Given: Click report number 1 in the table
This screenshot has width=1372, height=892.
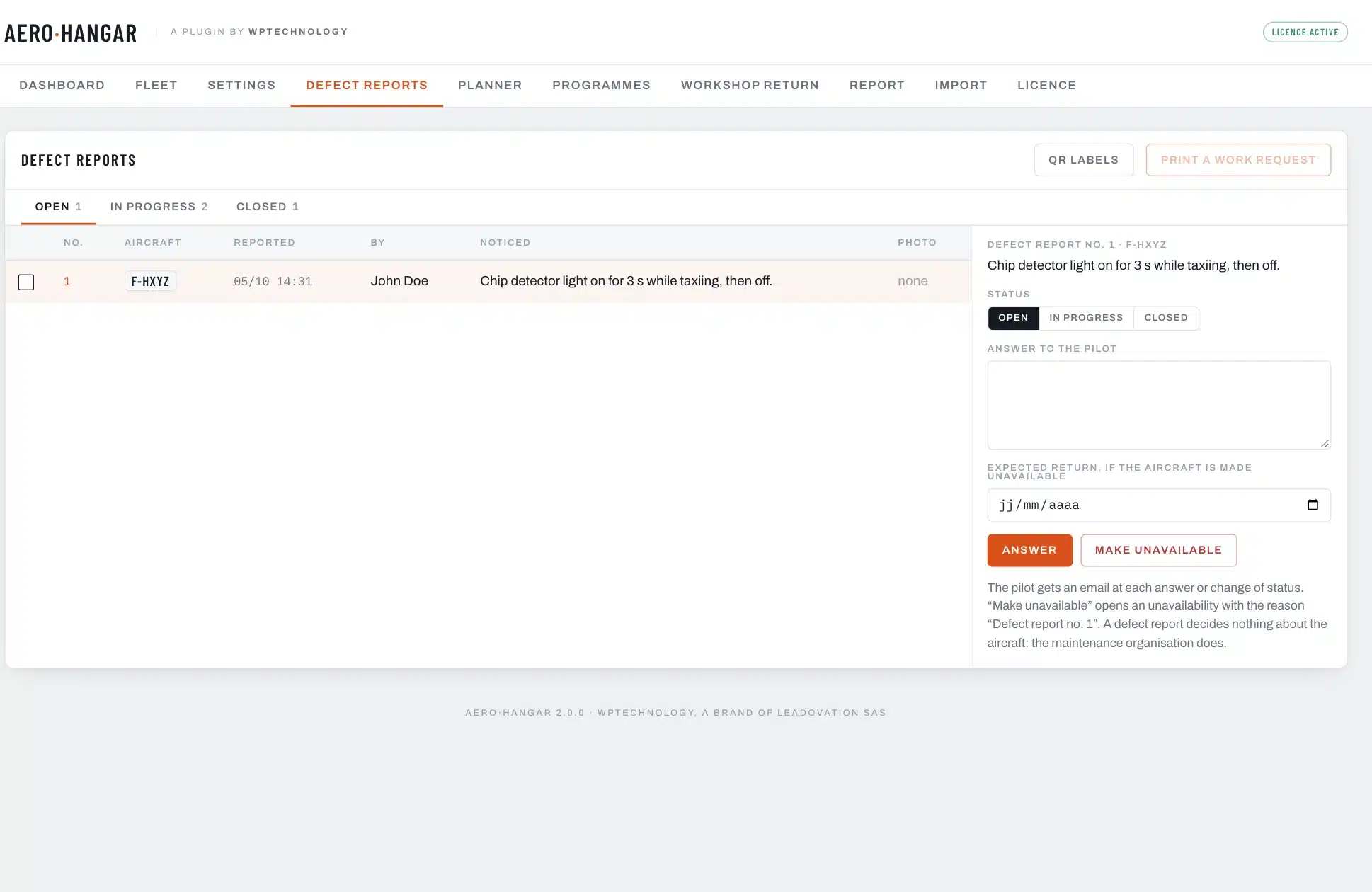Looking at the screenshot, I should pyautogui.click(x=67, y=281).
